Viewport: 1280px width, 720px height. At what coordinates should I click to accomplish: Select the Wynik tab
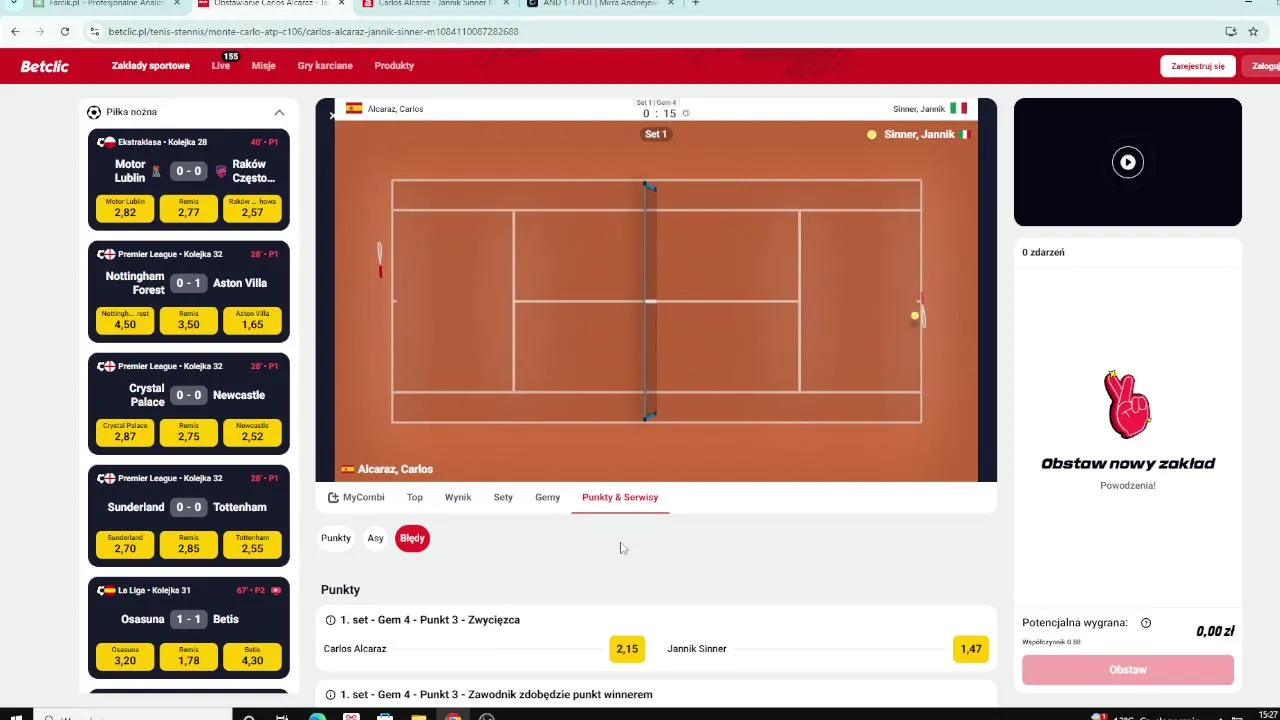(458, 497)
